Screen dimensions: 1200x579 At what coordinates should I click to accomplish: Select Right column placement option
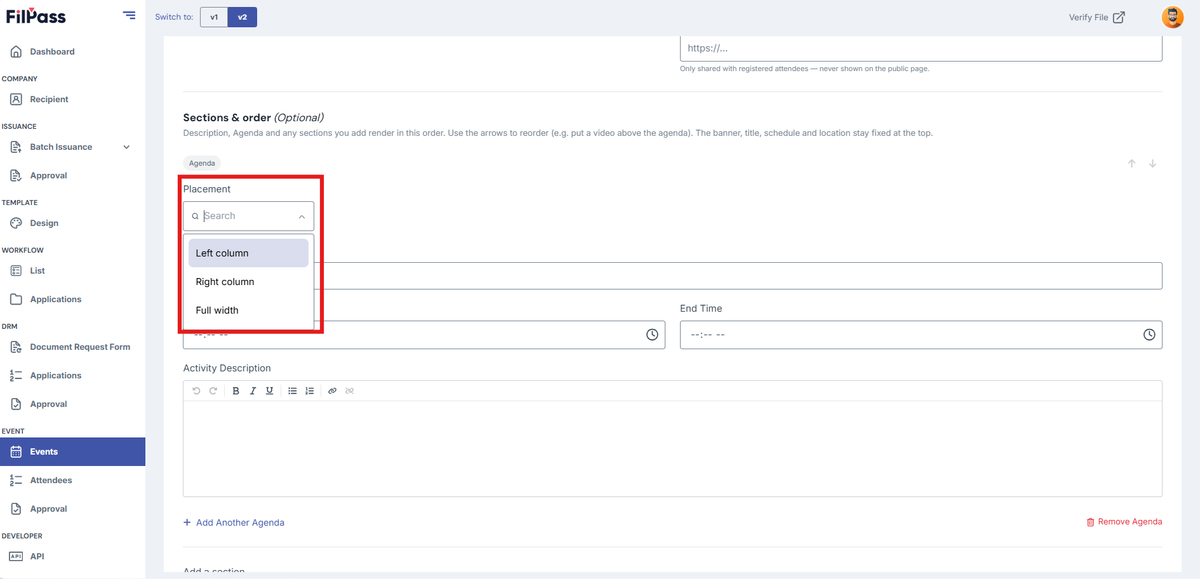click(248, 282)
